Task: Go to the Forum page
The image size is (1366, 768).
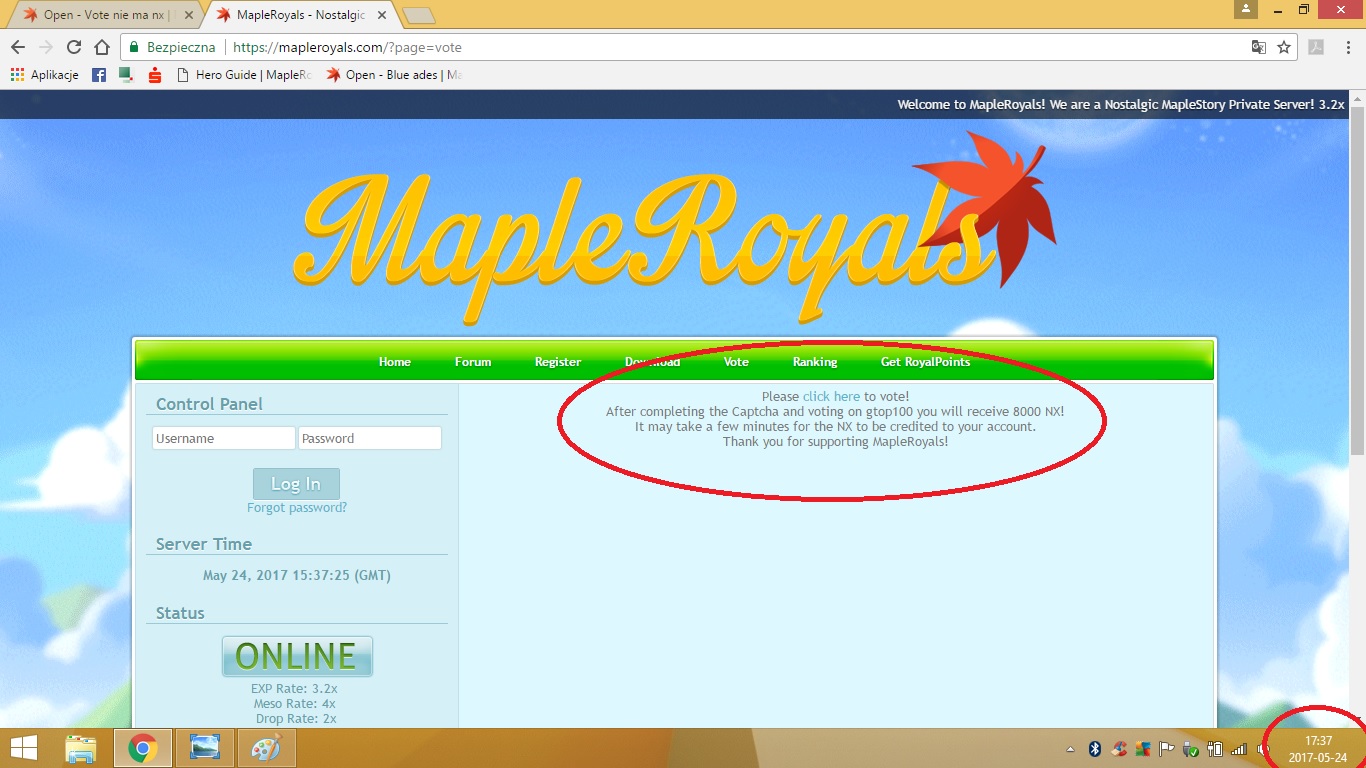Action: pos(472,362)
